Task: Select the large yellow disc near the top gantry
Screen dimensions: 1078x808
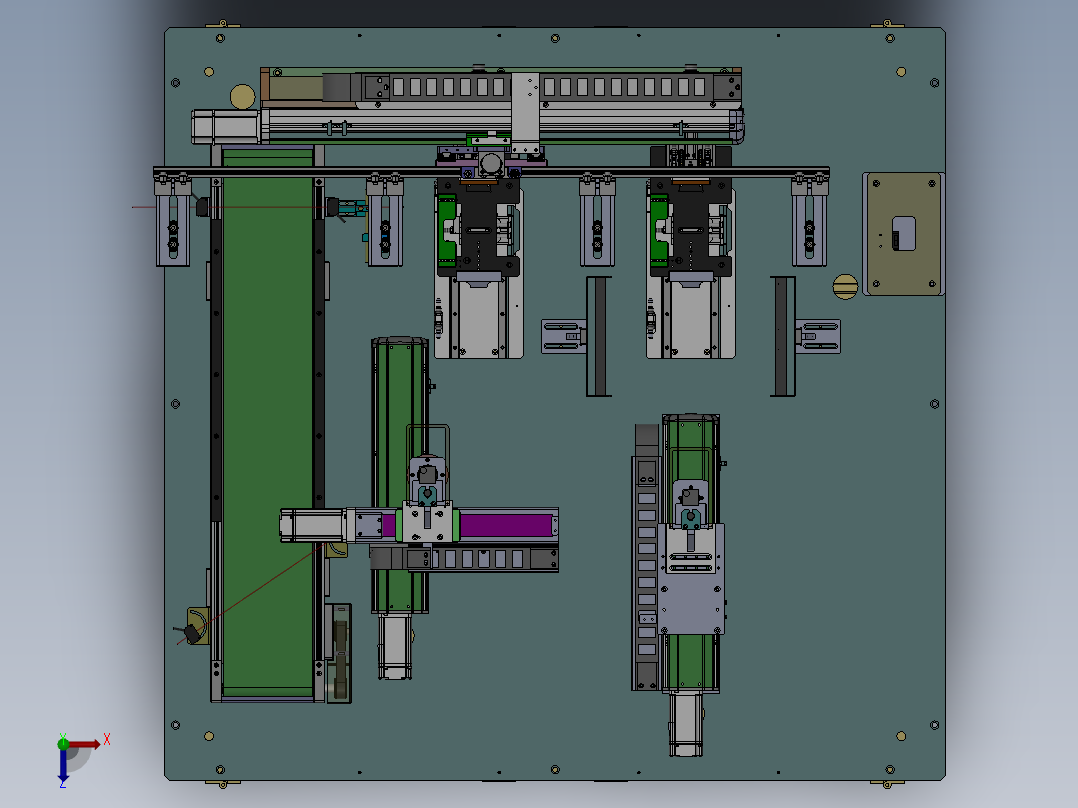Action: tap(242, 97)
